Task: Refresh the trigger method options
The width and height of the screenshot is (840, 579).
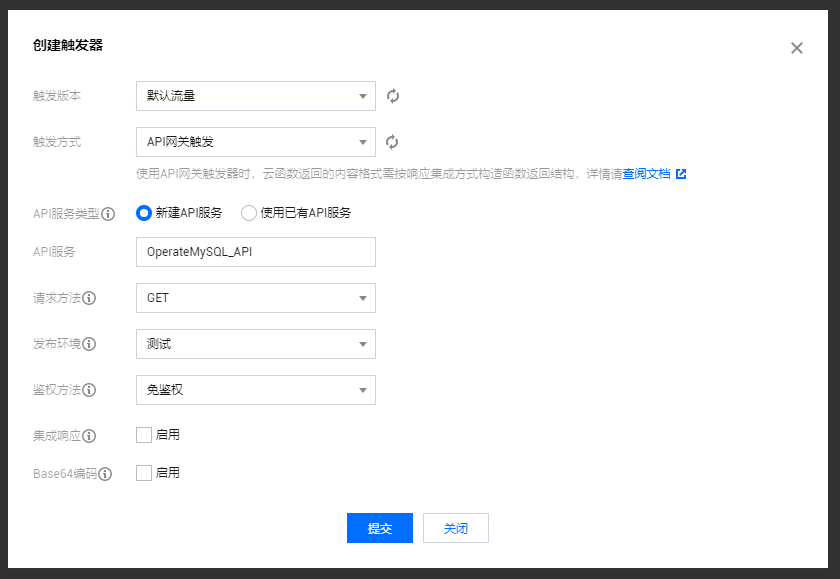Action: [392, 141]
